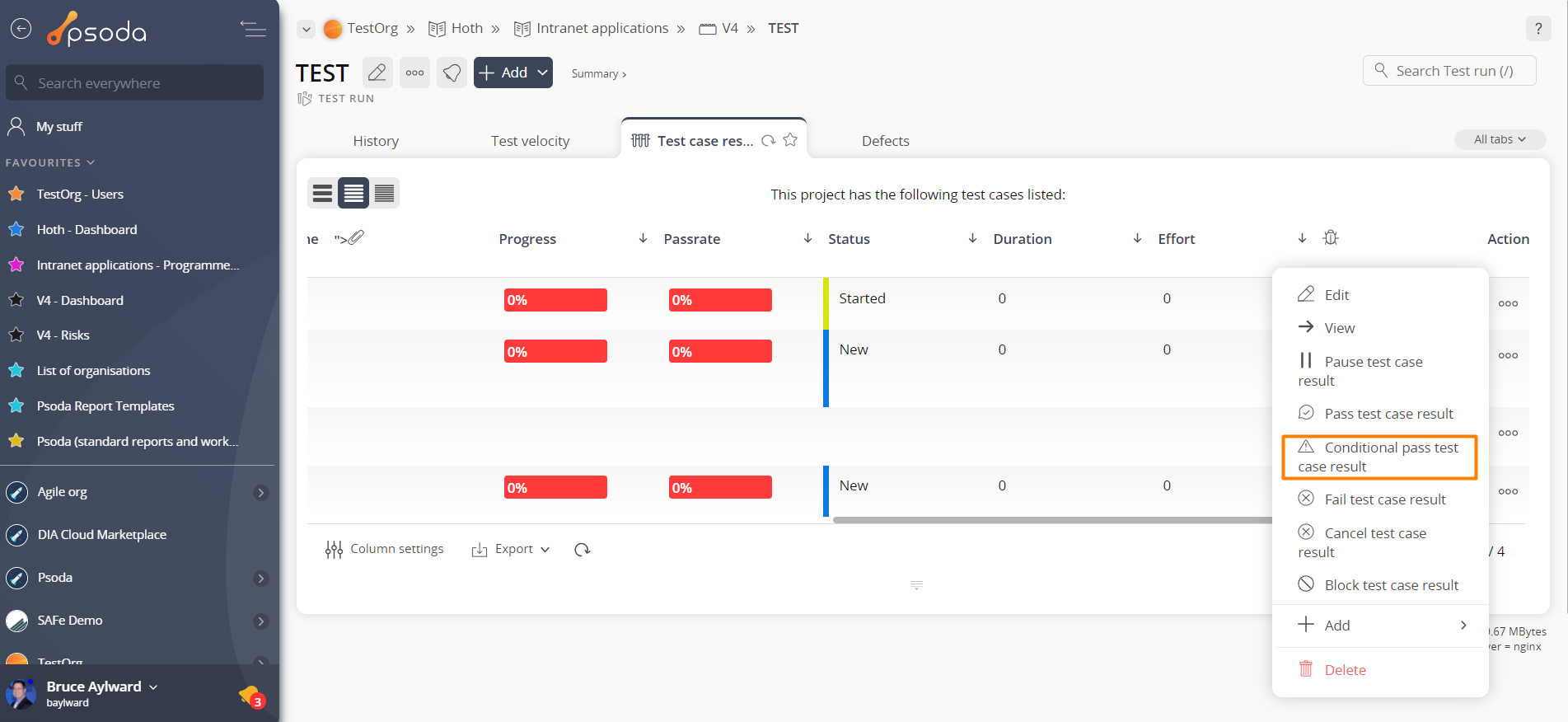
Task: Refresh the table using the reload icon
Action: 583,550
